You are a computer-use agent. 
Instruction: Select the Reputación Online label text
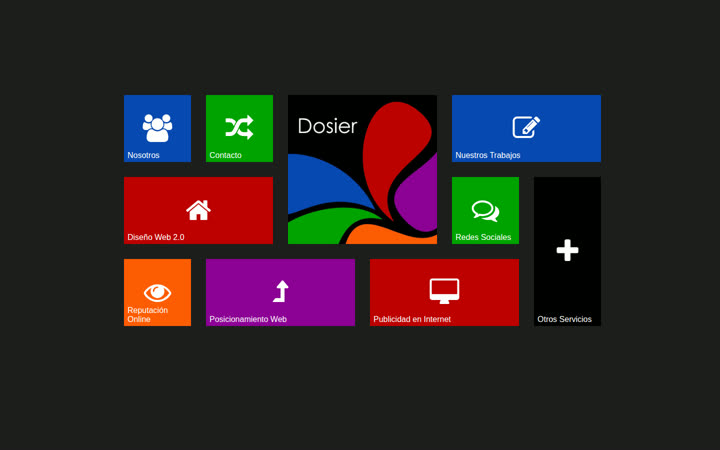click(x=147, y=315)
